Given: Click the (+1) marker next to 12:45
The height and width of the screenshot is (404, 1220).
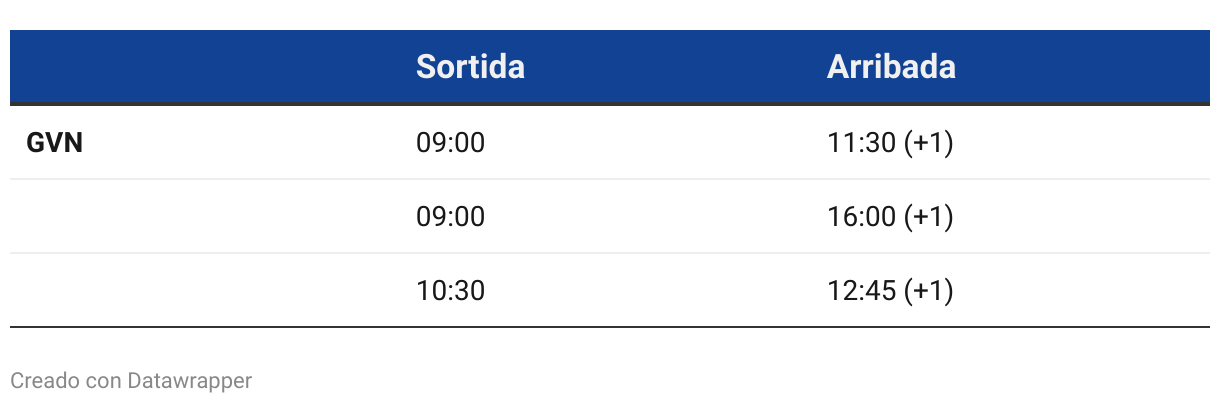Looking at the screenshot, I should point(928,291).
